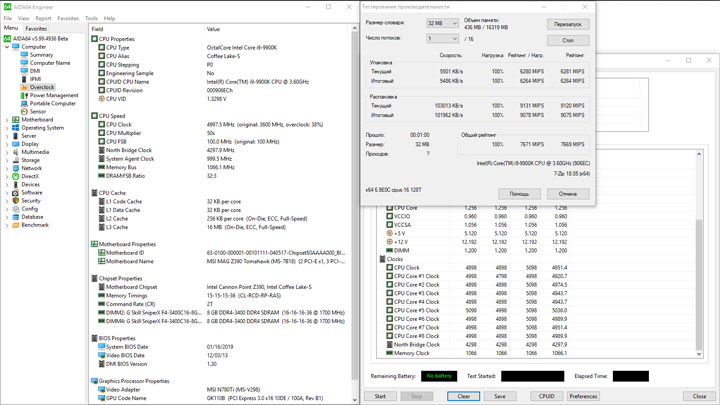Viewport: 720px width, 405px height.
Task: Click the Benchmark folder icon
Action: (x=16, y=225)
